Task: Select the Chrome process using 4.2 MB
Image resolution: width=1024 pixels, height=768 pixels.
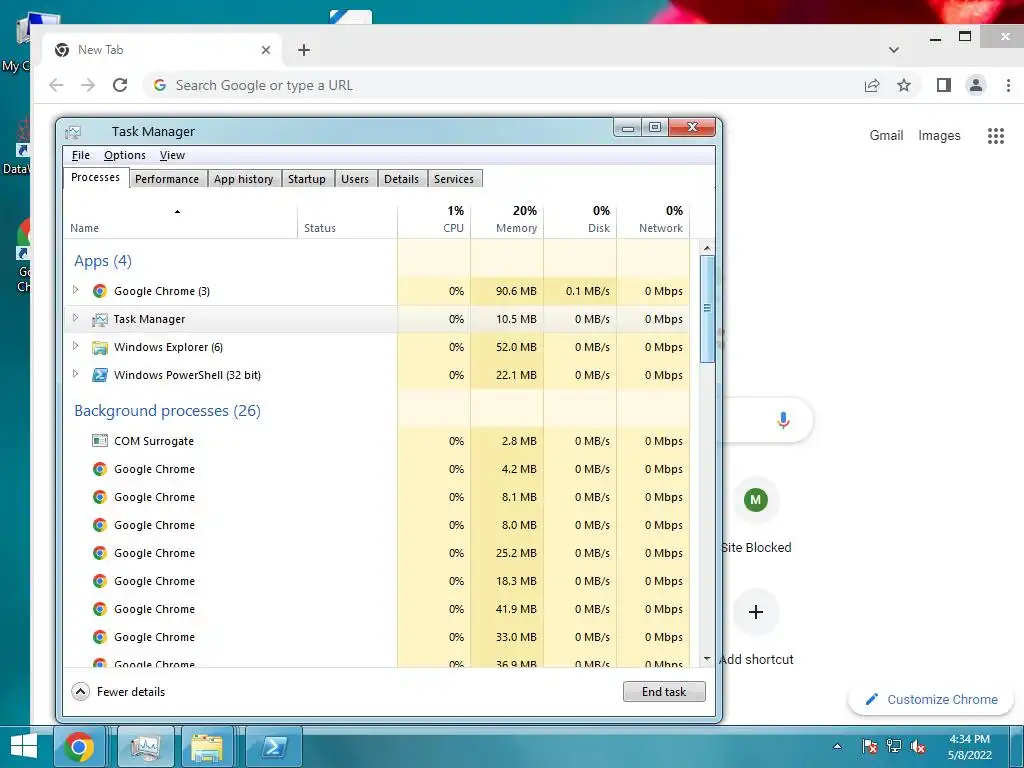Action: coord(377,469)
